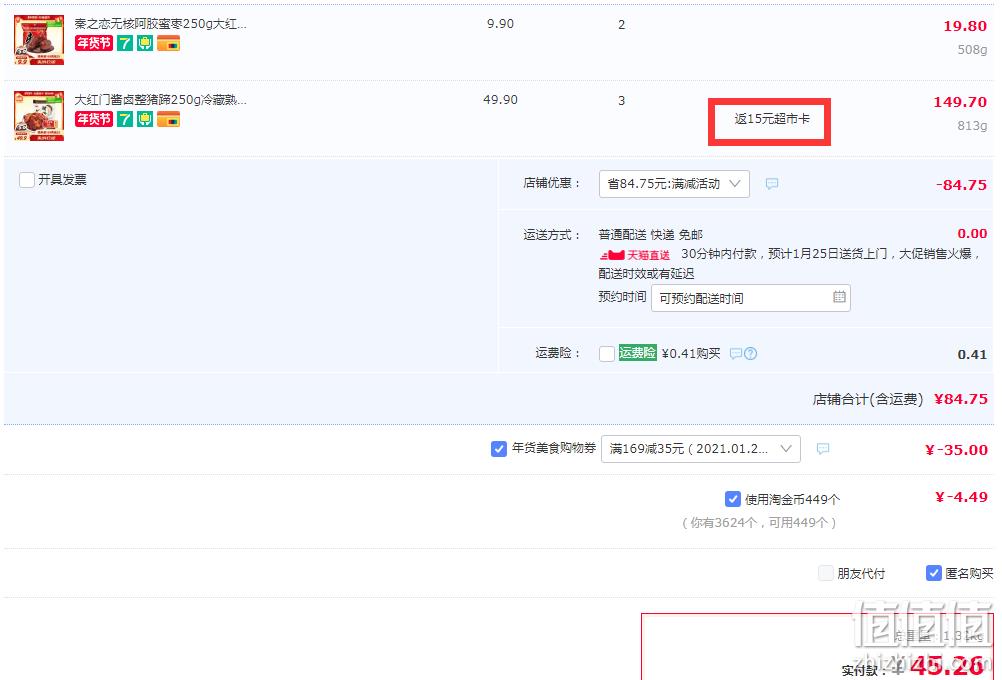This screenshot has height=680, width=1002.
Task: Tick the 开具发票 invoice checkbox
Action: coord(27,180)
